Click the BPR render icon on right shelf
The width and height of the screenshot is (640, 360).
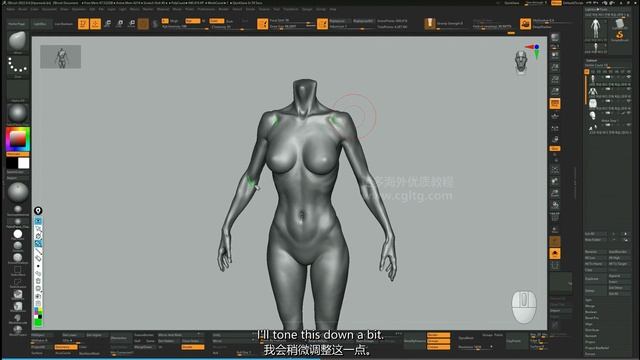555,38
